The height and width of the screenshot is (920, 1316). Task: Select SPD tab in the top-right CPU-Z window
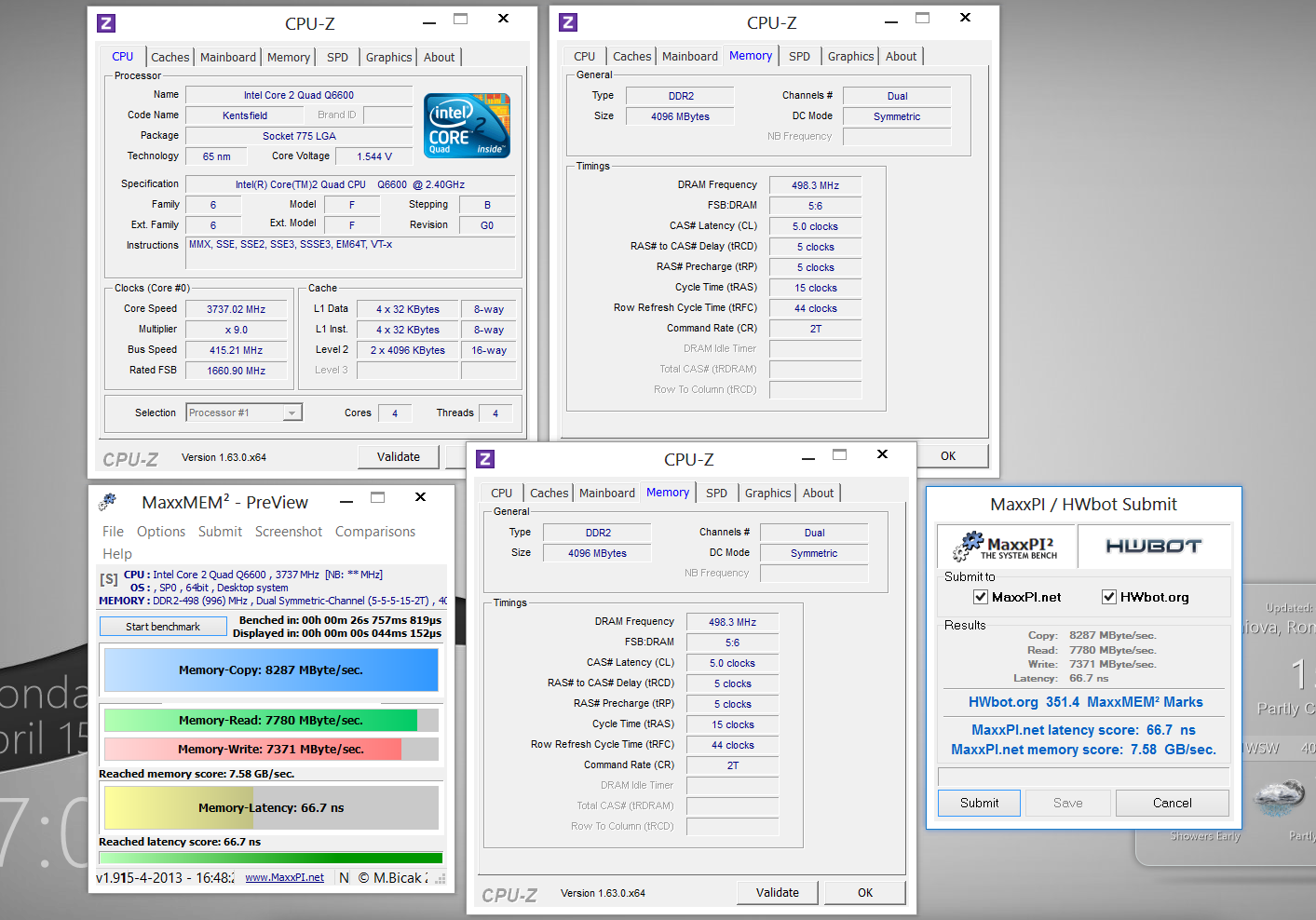(800, 56)
